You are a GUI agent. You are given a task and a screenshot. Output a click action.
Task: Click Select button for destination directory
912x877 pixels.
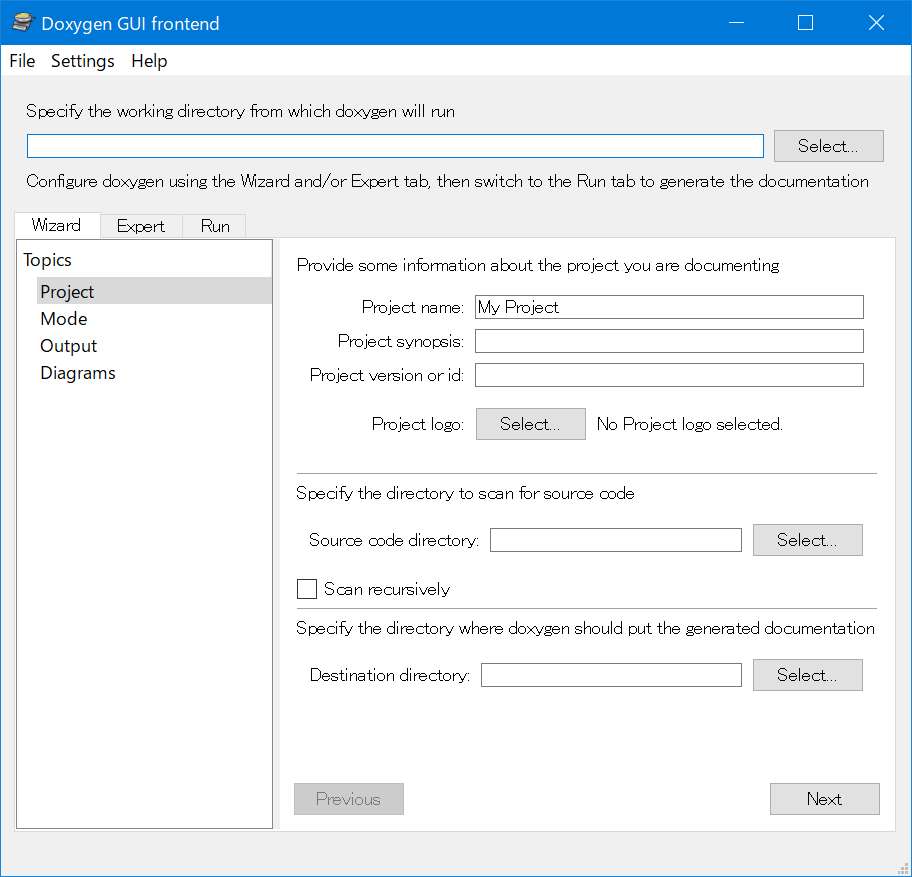coord(807,675)
